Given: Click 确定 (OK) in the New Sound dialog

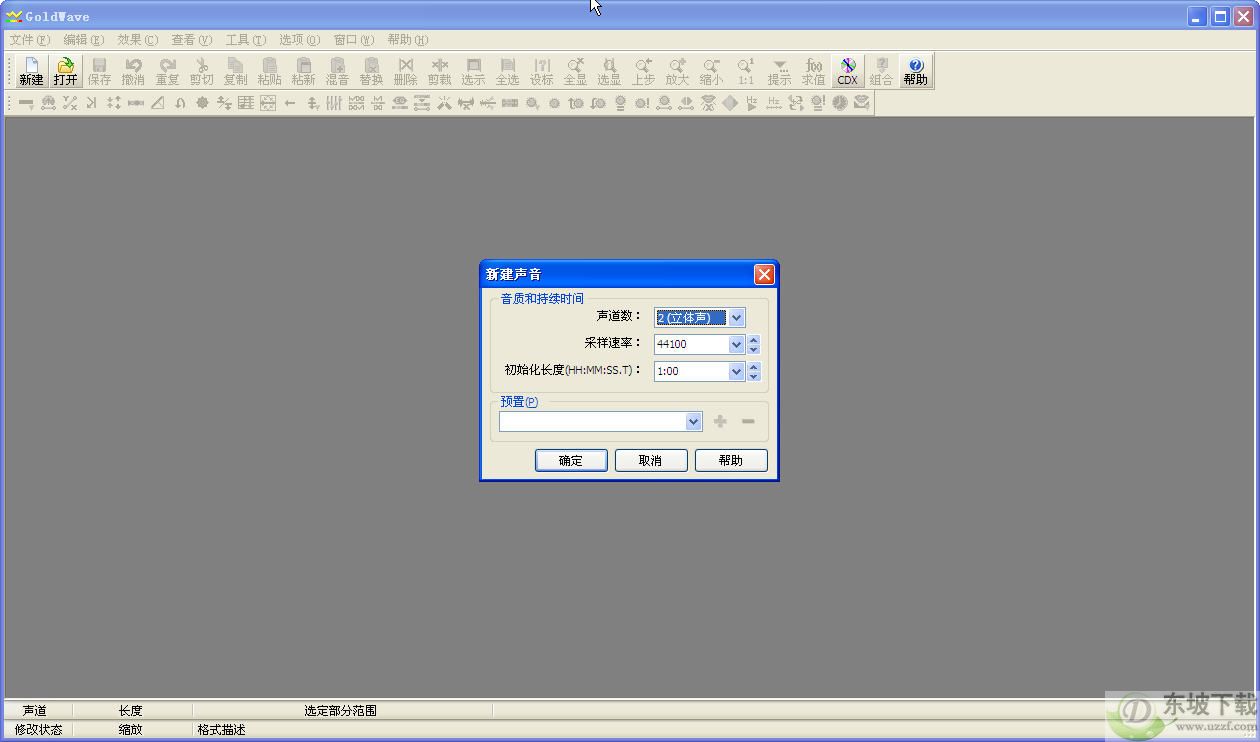Looking at the screenshot, I should tap(571, 460).
